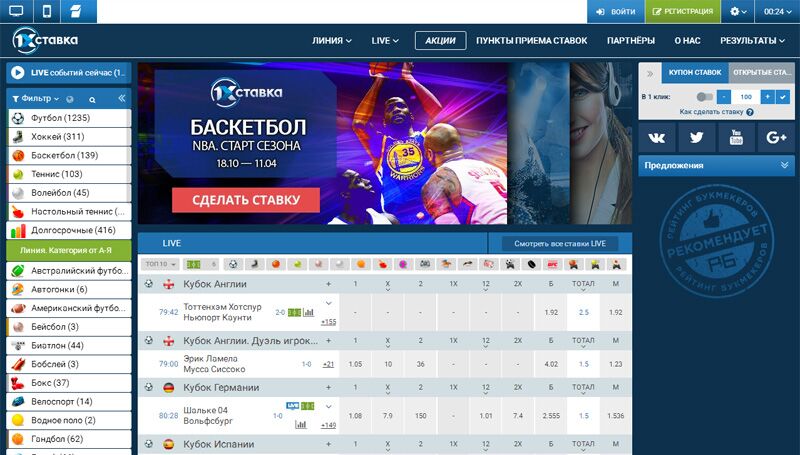
Task: Expand markets chevron for Тоттенхэм Хотспур match
Action: click(329, 304)
